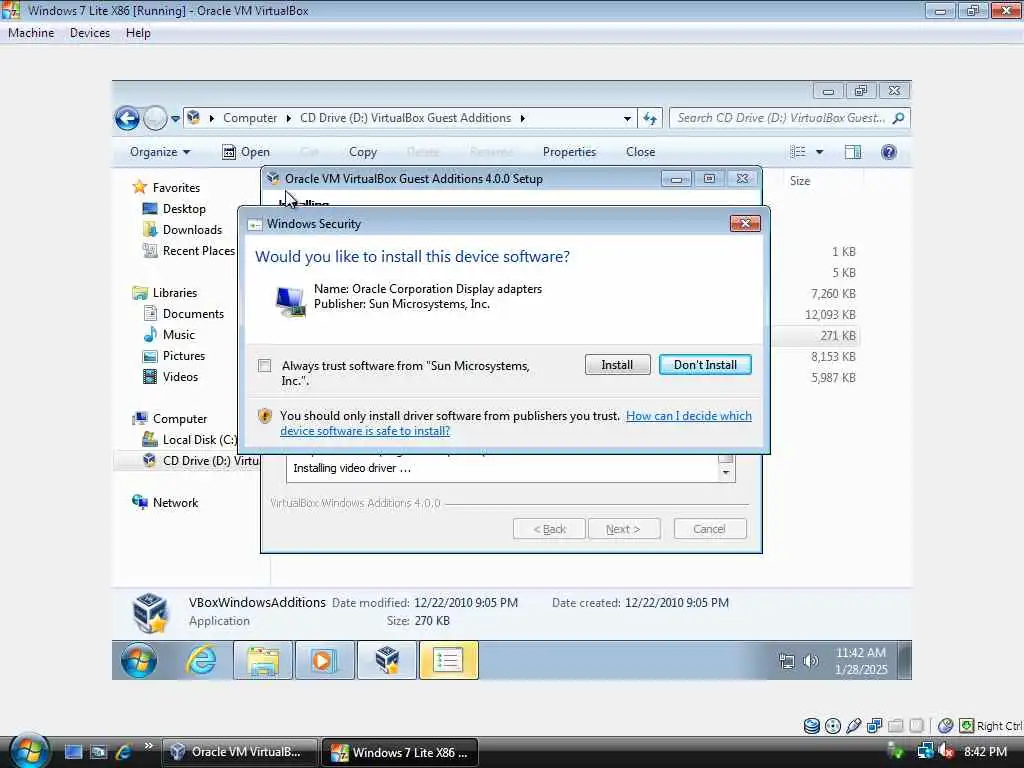The width and height of the screenshot is (1024, 768).
Task: Open the Organize dropdown menu
Action: [160, 152]
